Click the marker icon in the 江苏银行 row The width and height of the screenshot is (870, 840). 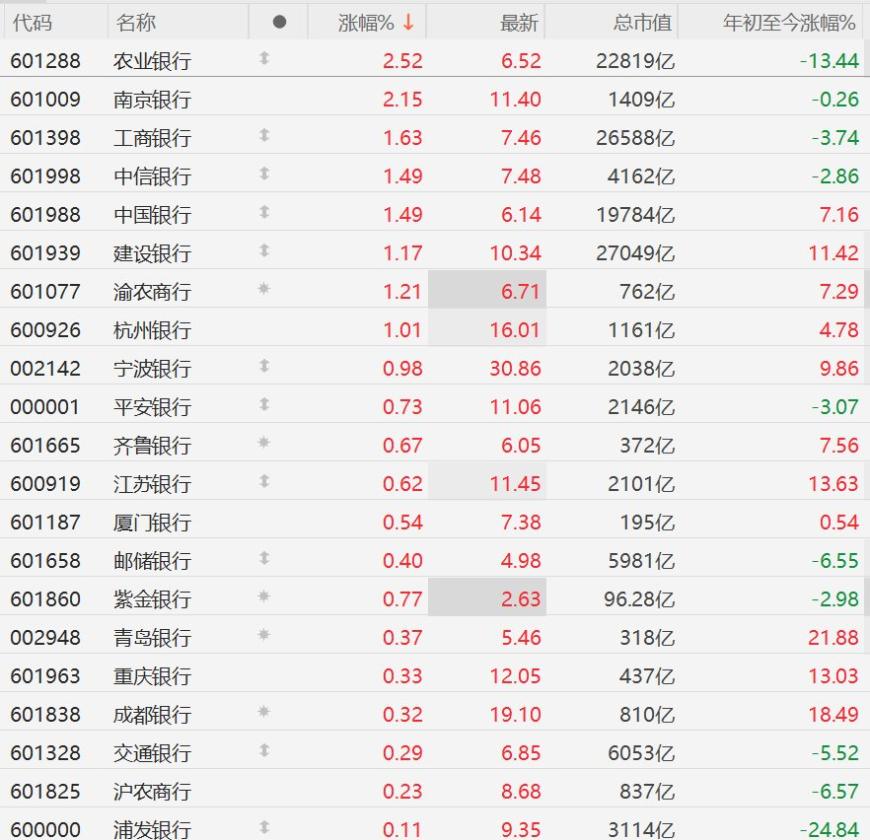265,480
